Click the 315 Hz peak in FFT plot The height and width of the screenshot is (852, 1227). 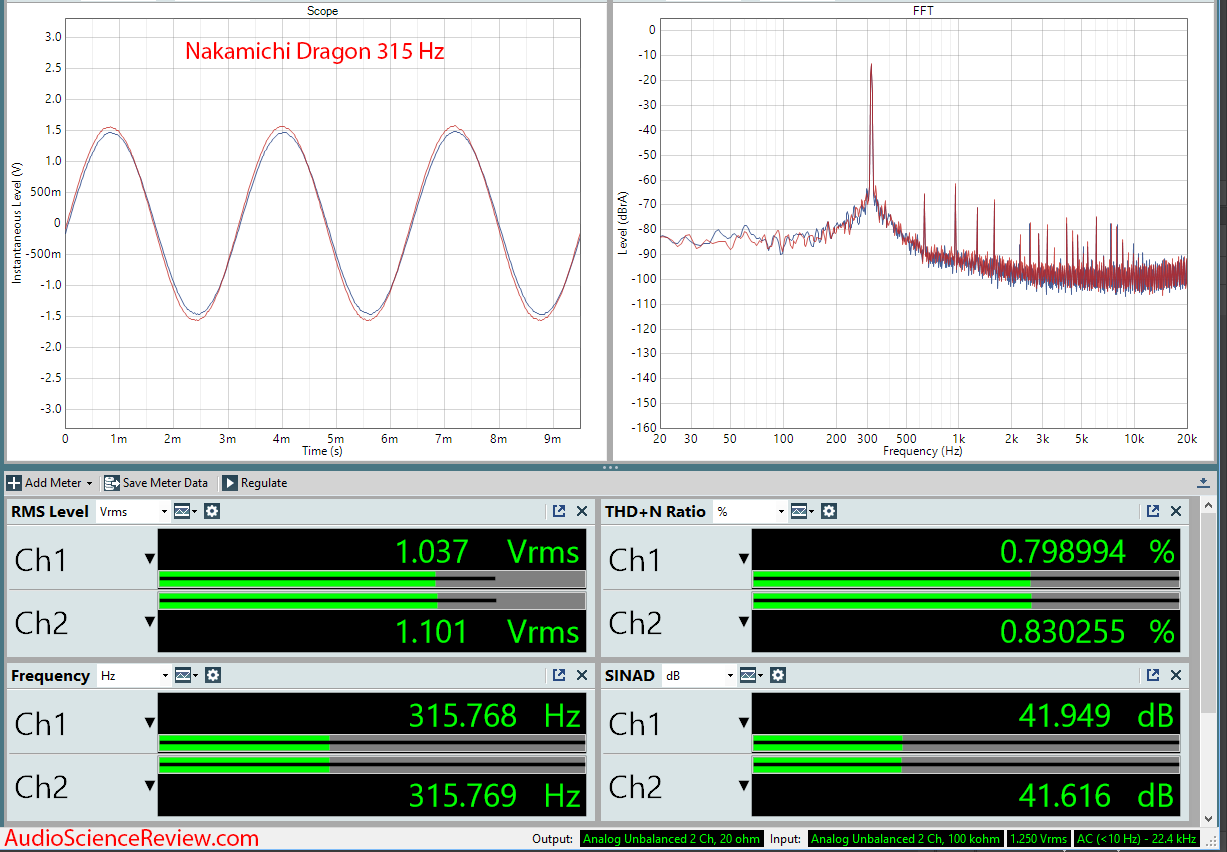(x=871, y=66)
